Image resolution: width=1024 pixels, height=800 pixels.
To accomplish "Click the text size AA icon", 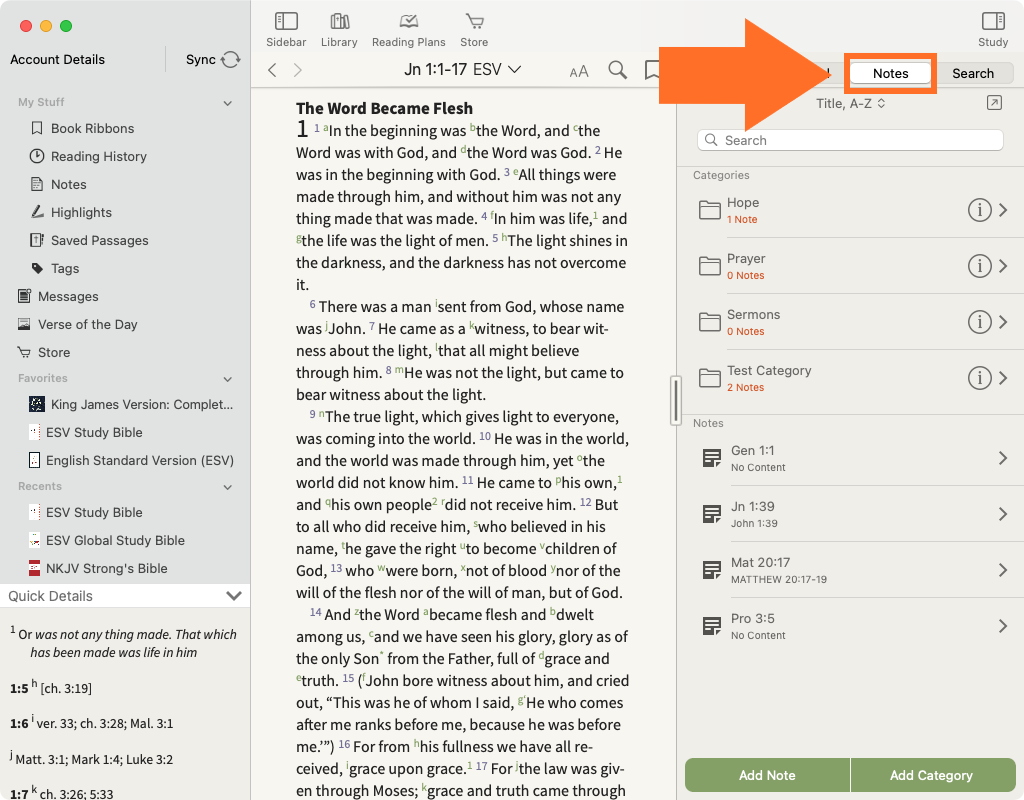I will [x=579, y=71].
